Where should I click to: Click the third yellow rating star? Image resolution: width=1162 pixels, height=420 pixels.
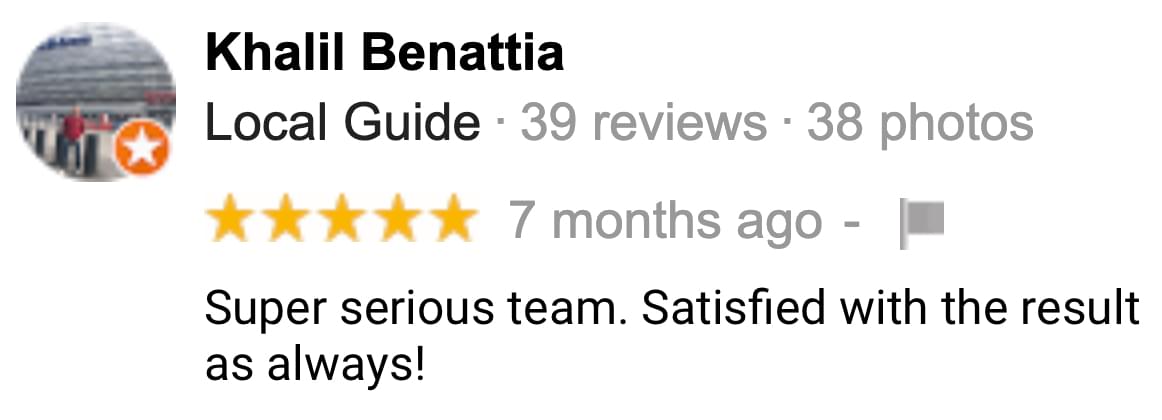341,219
